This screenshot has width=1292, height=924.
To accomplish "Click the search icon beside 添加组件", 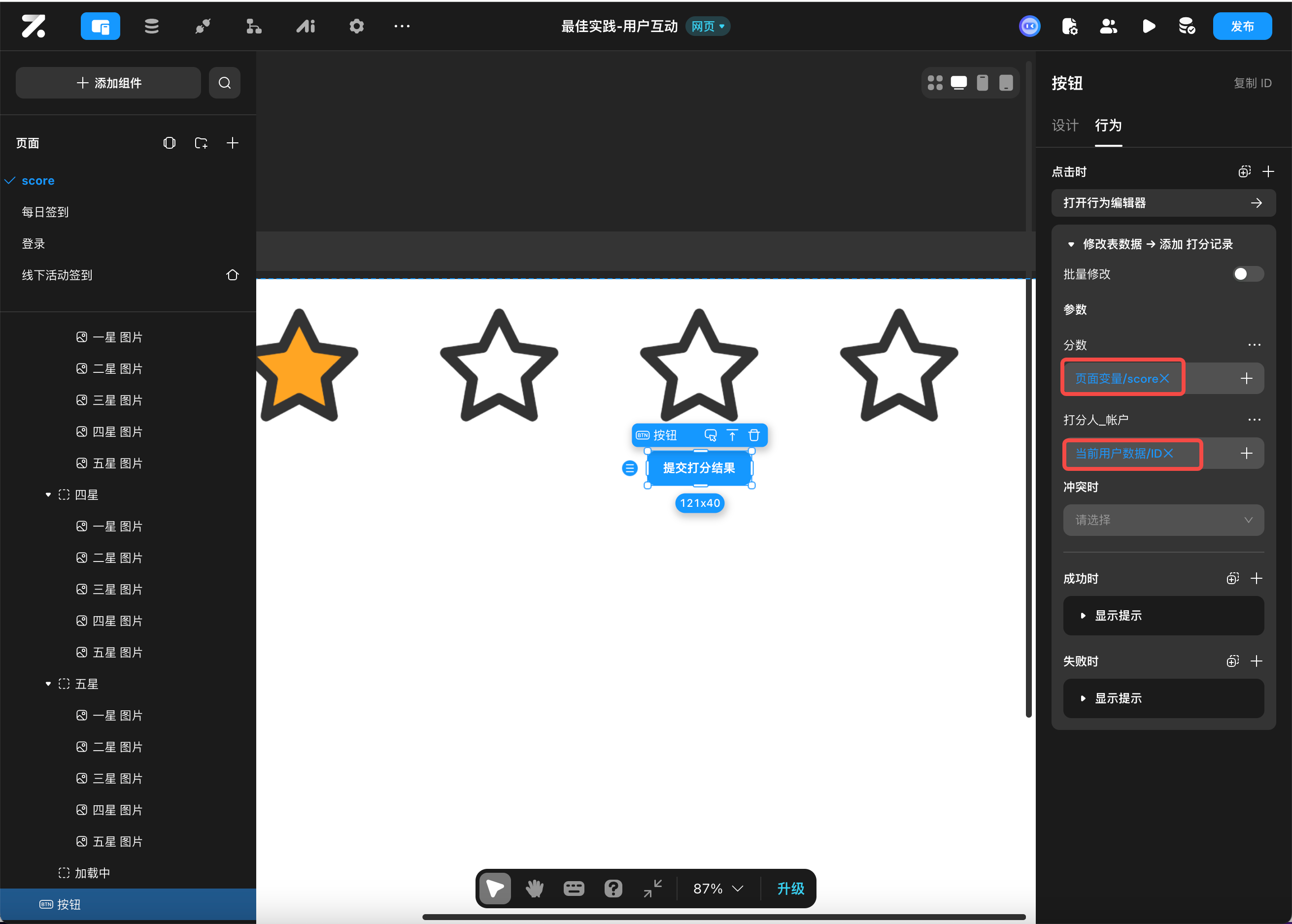I will [x=224, y=83].
